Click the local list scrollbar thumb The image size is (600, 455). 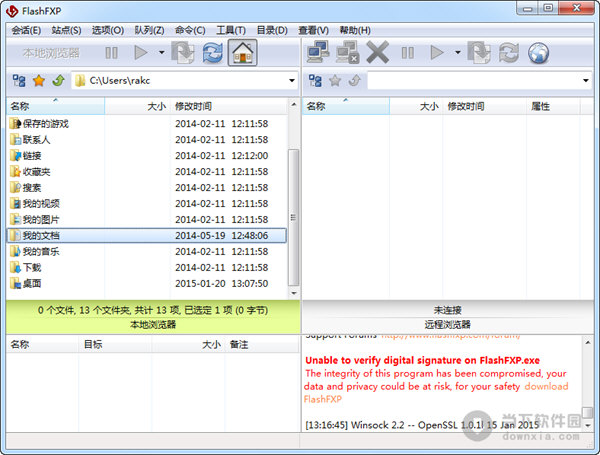click(x=293, y=217)
